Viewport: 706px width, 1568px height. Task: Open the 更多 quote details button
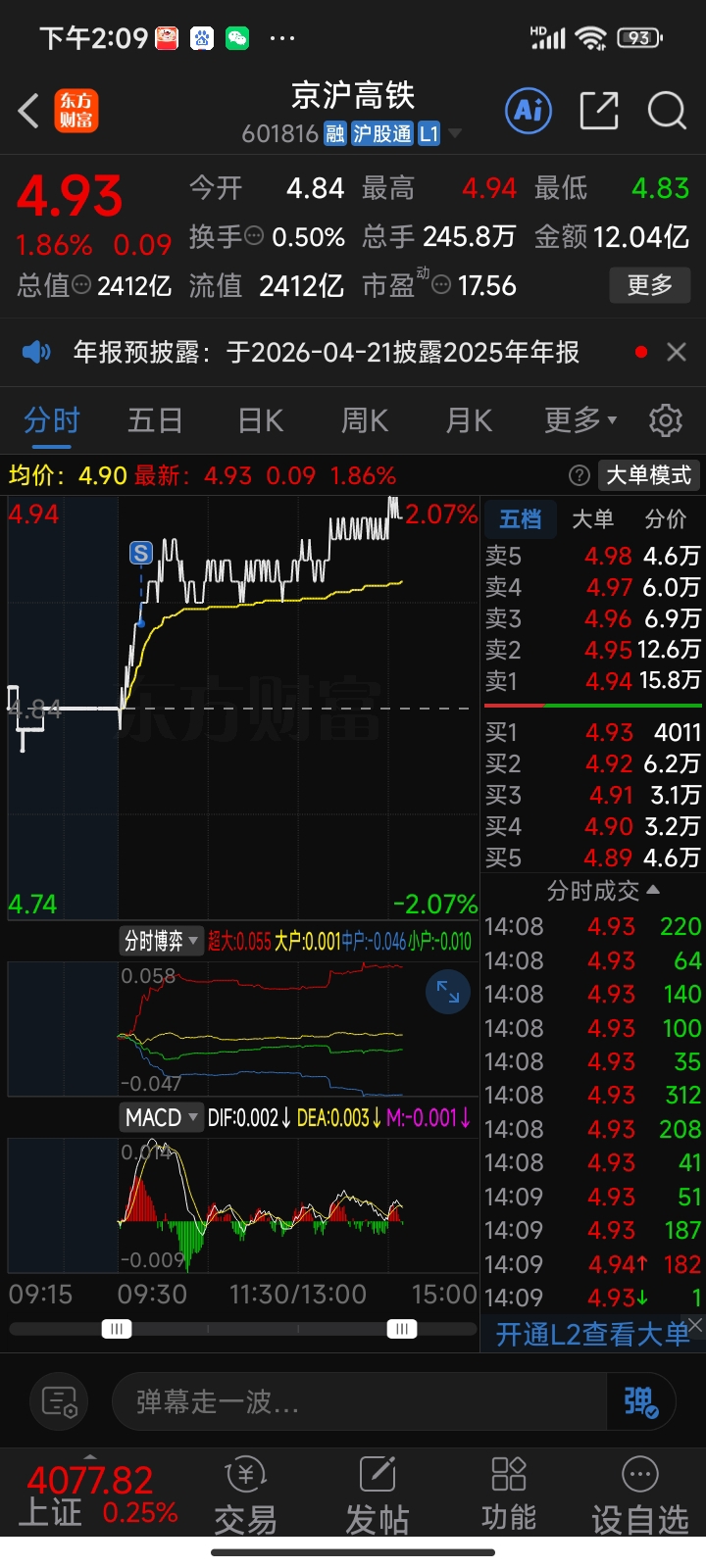point(649,285)
